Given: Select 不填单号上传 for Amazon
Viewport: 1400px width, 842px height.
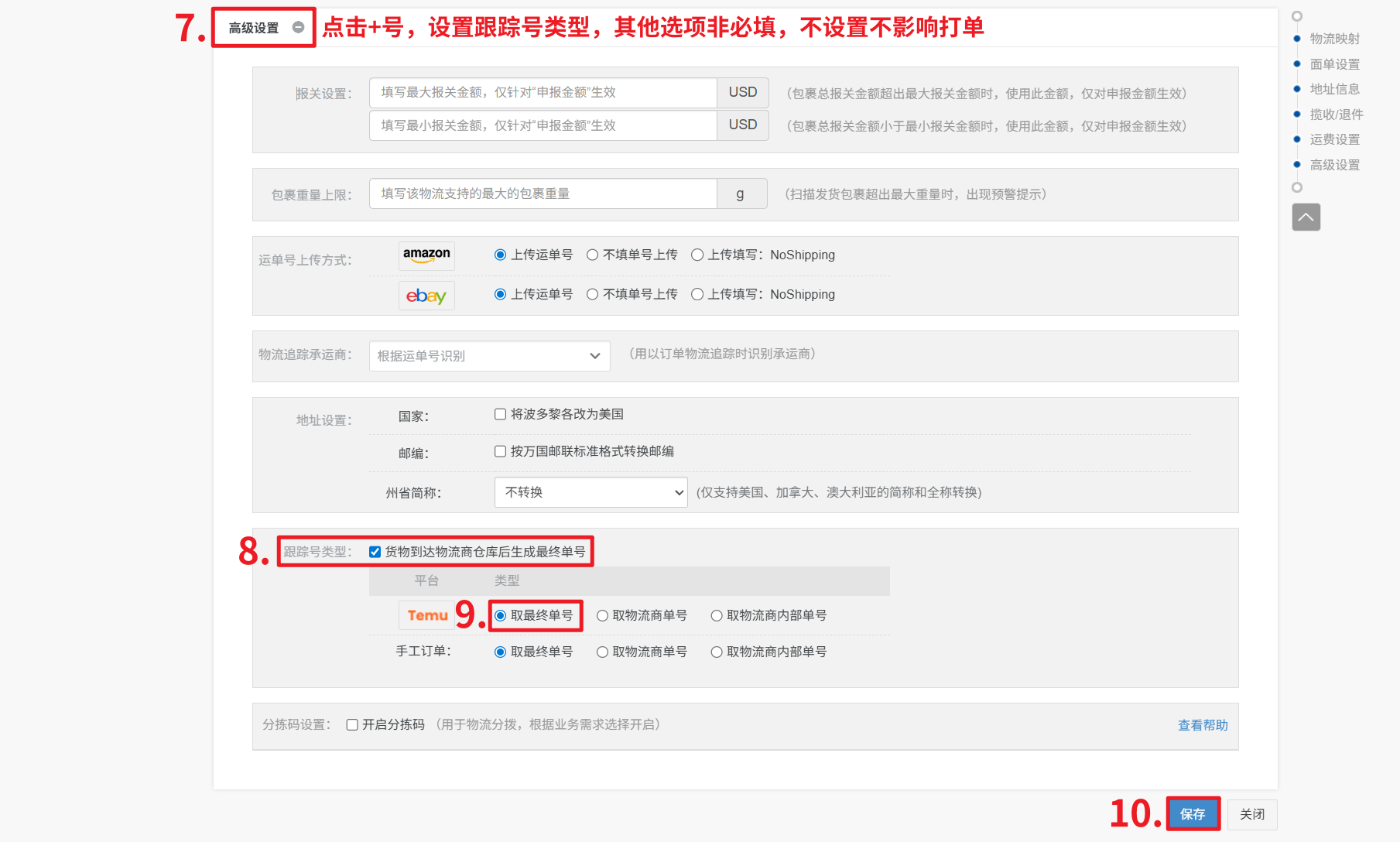Looking at the screenshot, I should click(x=593, y=255).
